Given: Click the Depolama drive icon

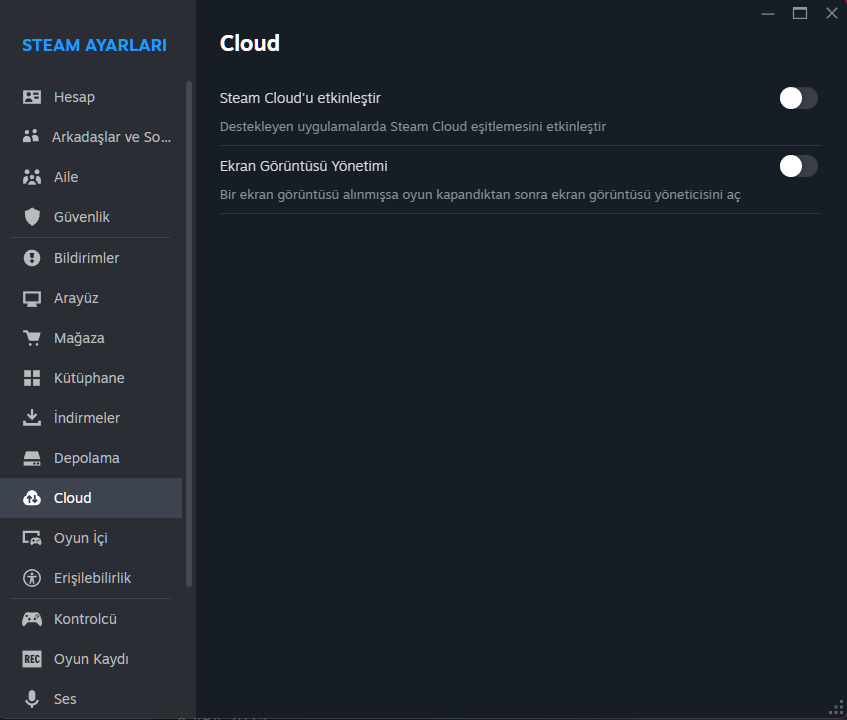Looking at the screenshot, I should [32, 459].
